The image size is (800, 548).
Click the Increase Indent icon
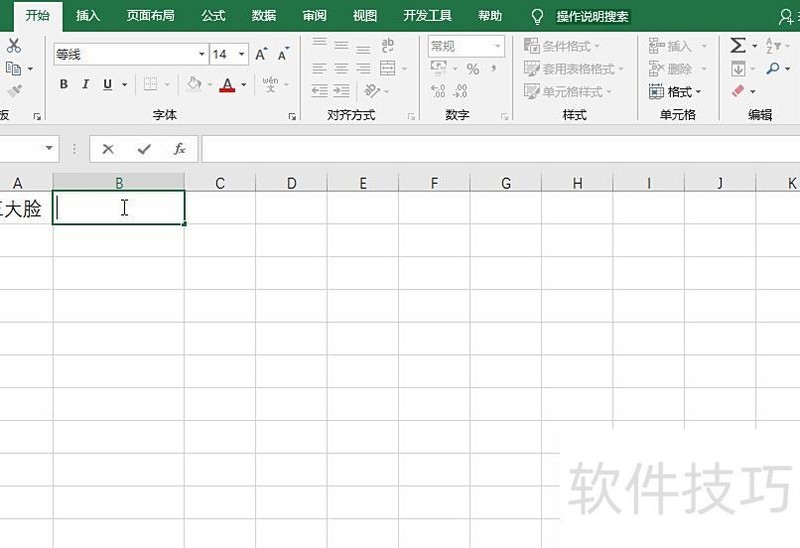341,91
